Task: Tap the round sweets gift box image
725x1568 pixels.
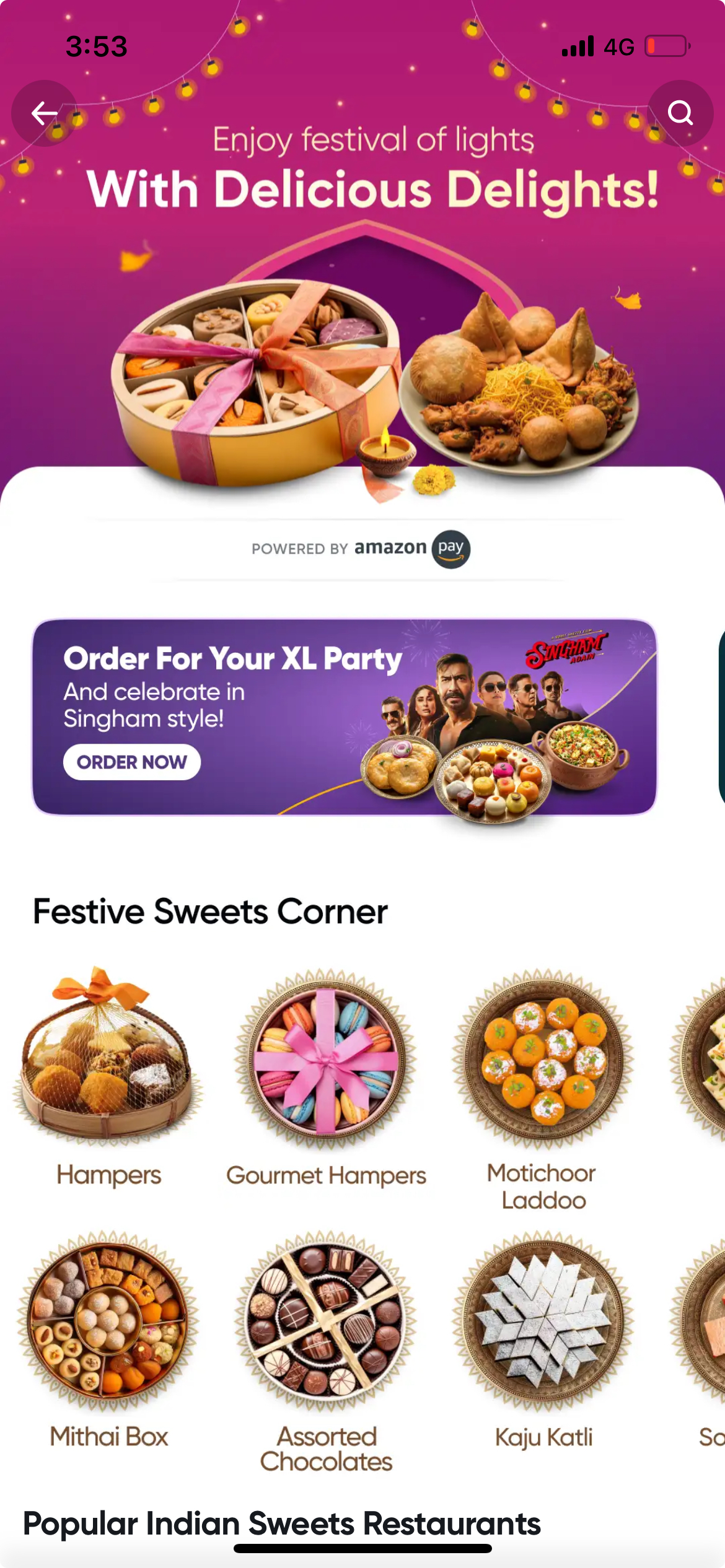Action: (255, 383)
